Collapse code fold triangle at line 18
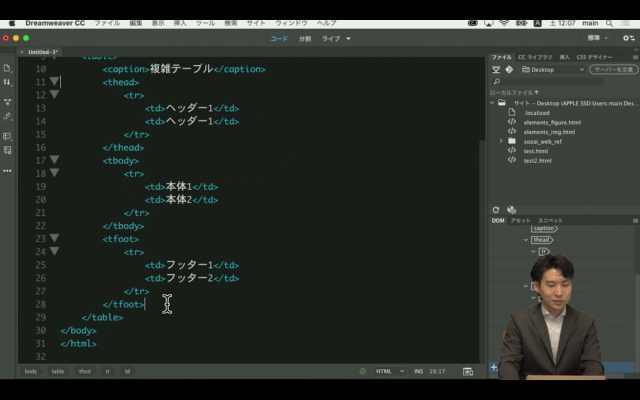The height and width of the screenshot is (400, 640). [54, 173]
